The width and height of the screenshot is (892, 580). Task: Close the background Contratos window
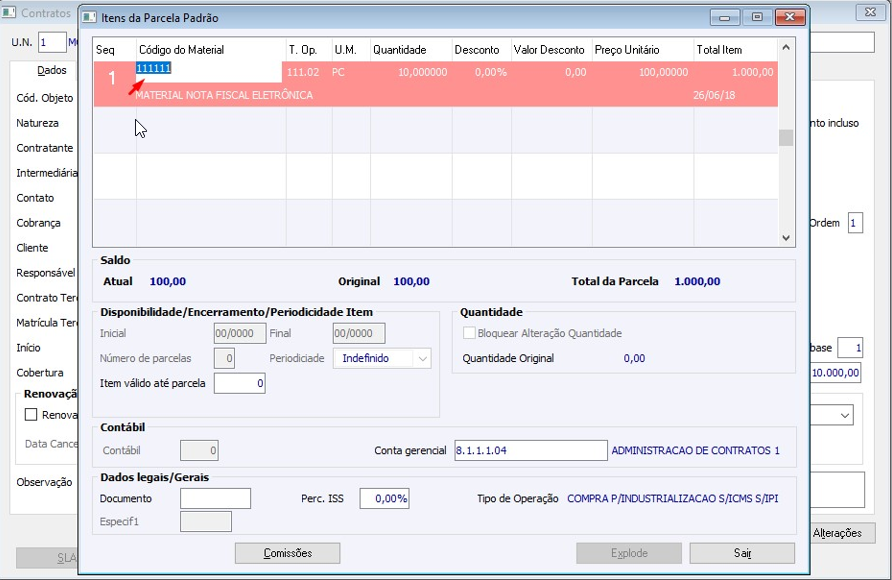coord(870,12)
